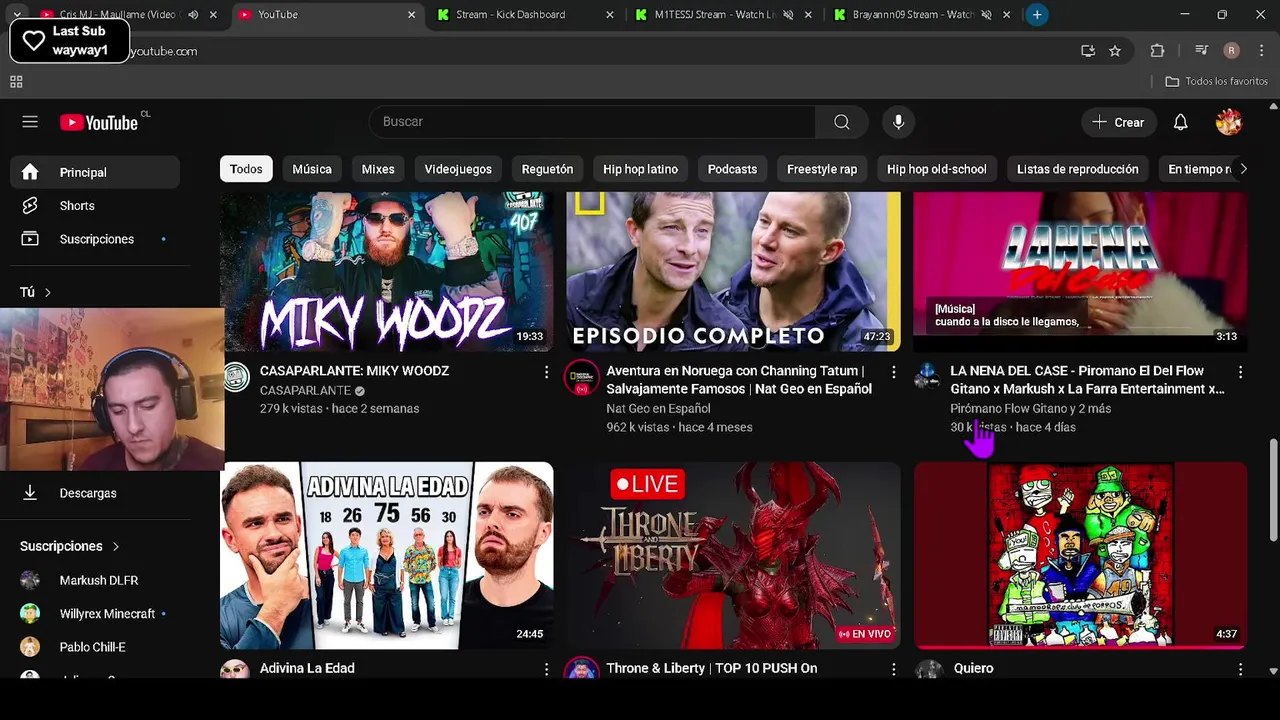Open the CASAPARLANTE channel avatar
The width and height of the screenshot is (1280, 720).
[x=236, y=377]
